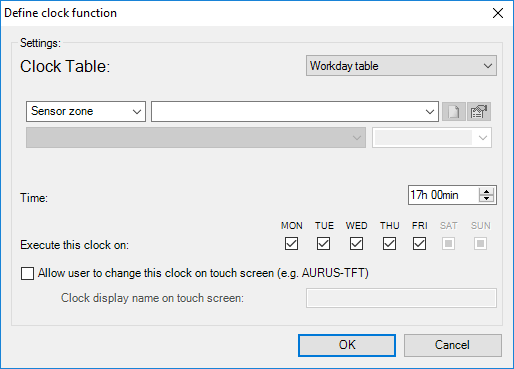This screenshot has width=514, height=369.
Task: Enable allow user to change clock checkbox
Action: (x=27, y=273)
